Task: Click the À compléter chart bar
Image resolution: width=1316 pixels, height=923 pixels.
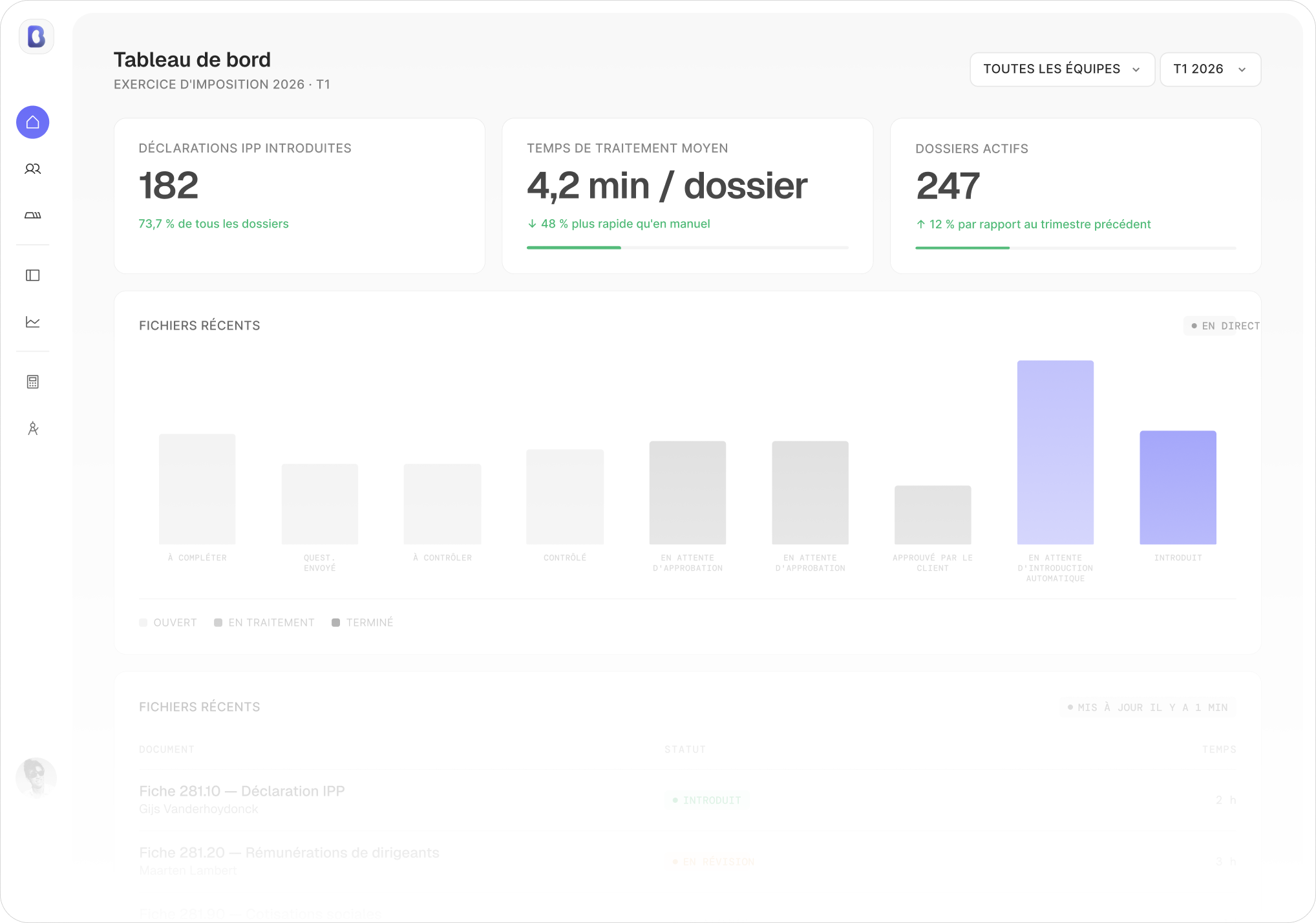Action: (197, 489)
